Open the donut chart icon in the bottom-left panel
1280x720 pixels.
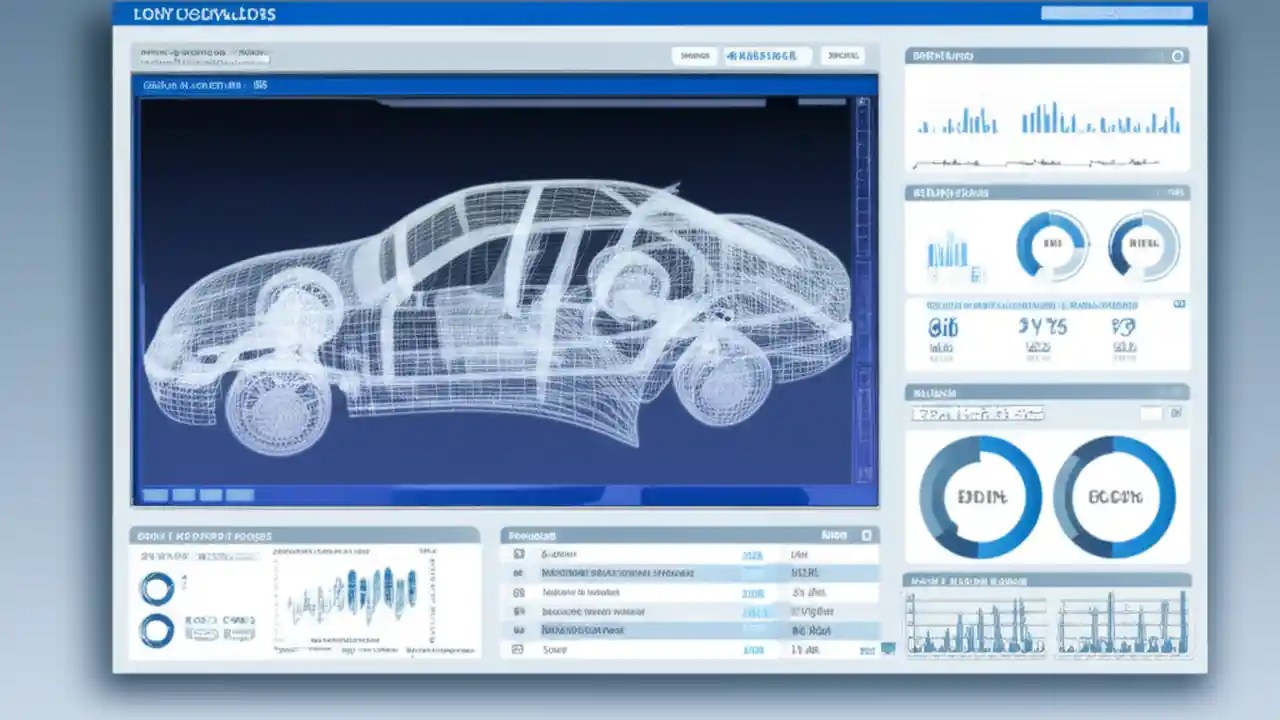157,588
